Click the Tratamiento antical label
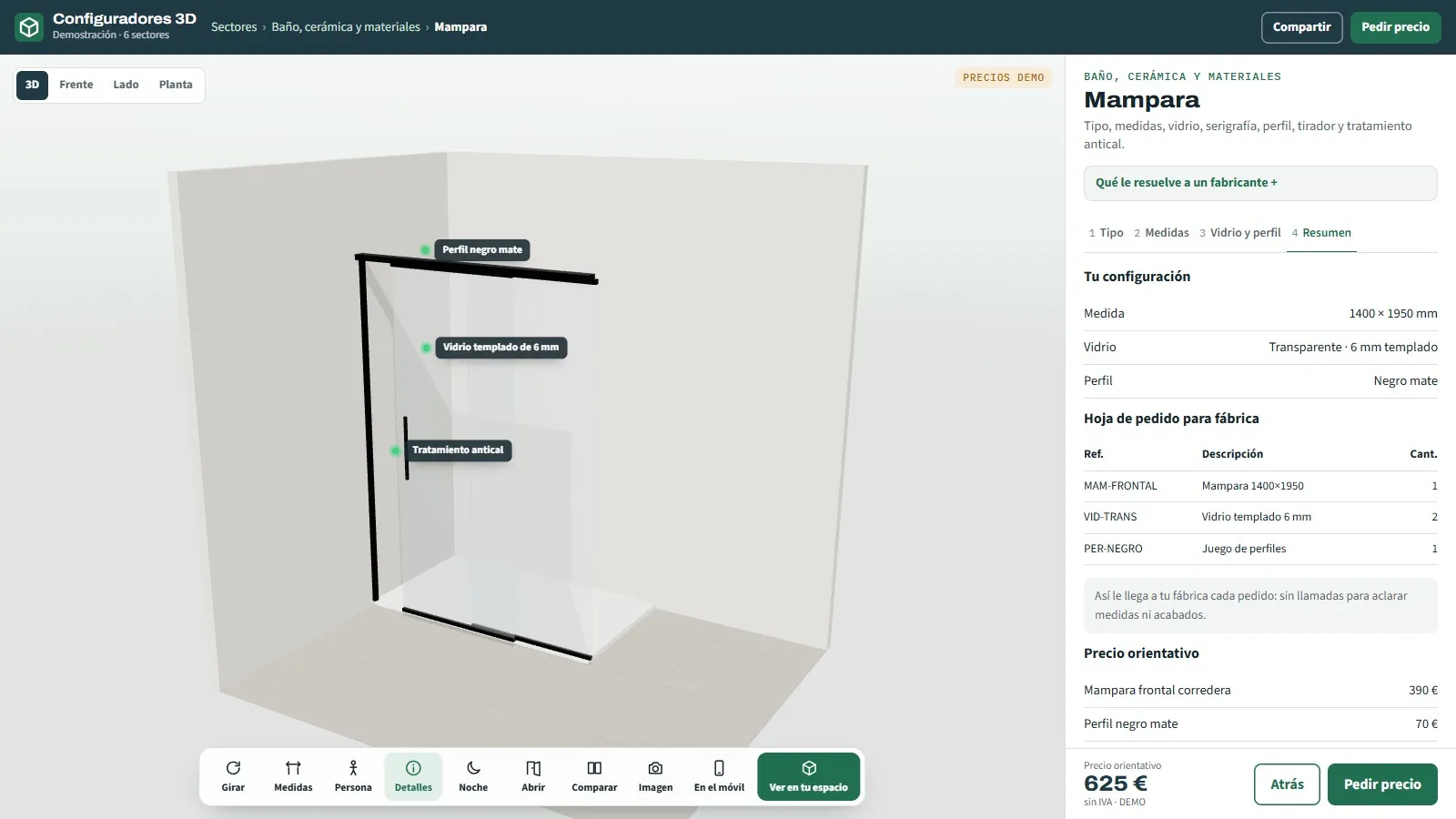 point(458,450)
